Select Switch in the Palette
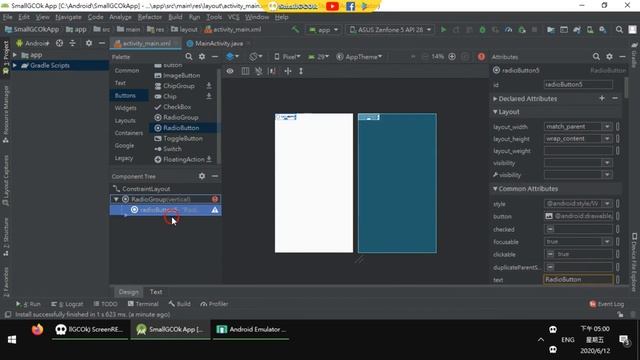Viewport: 640px width, 360px height. pos(172,149)
